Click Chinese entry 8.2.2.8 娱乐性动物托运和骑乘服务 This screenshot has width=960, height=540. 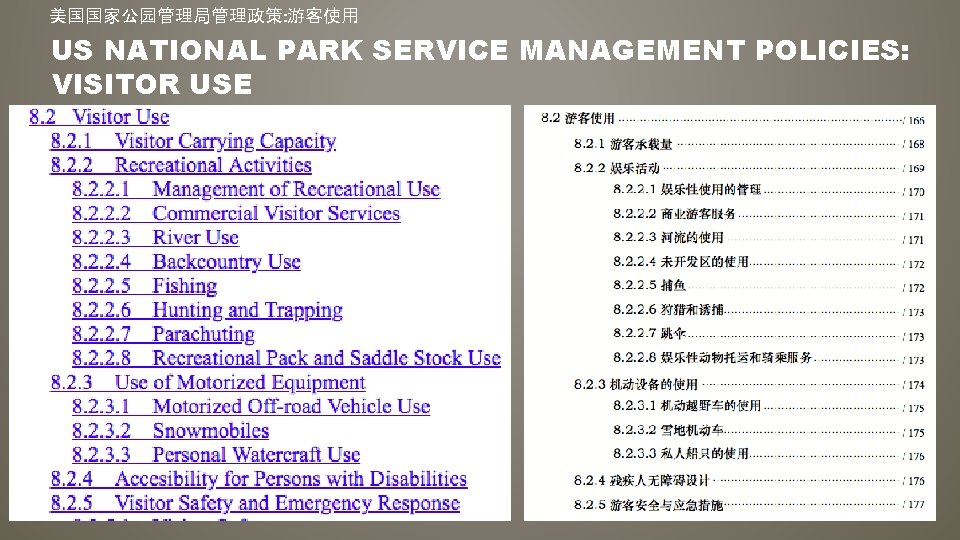tap(713, 358)
